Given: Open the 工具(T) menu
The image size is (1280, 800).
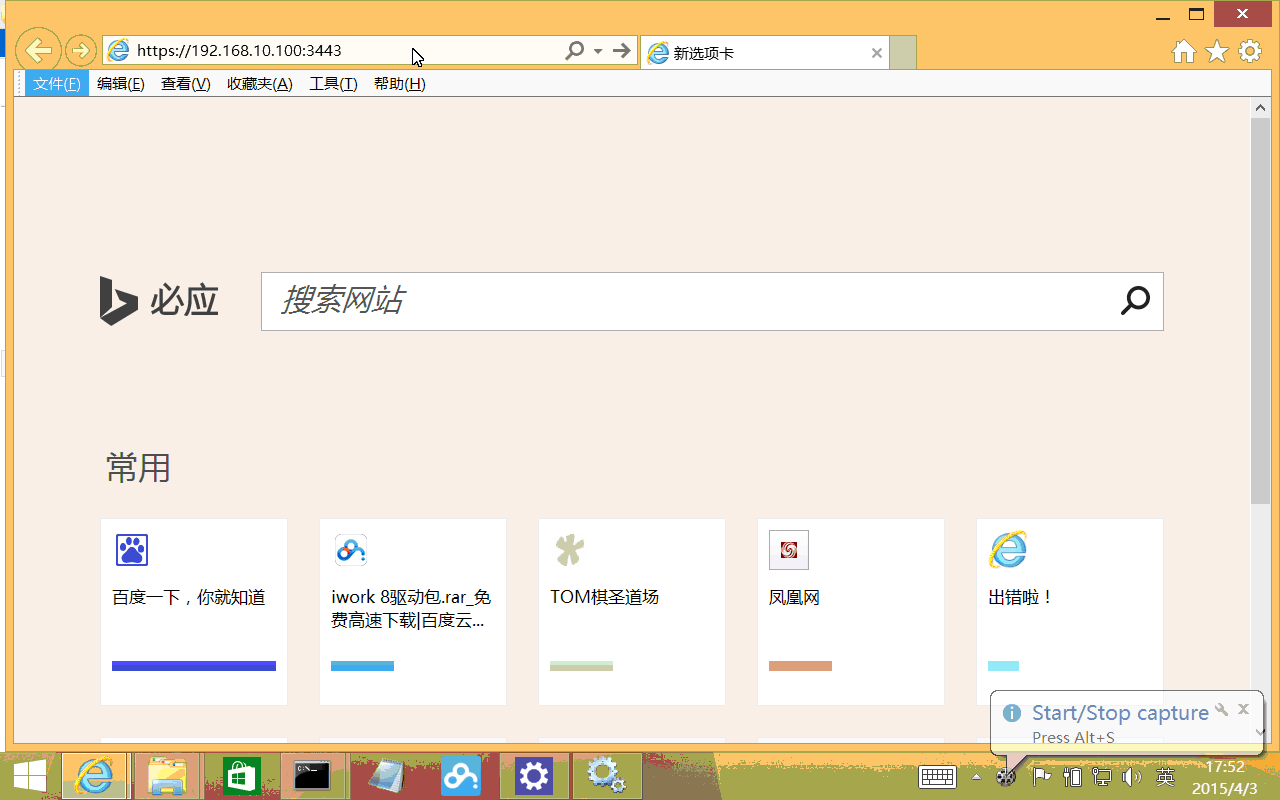Looking at the screenshot, I should tap(333, 84).
